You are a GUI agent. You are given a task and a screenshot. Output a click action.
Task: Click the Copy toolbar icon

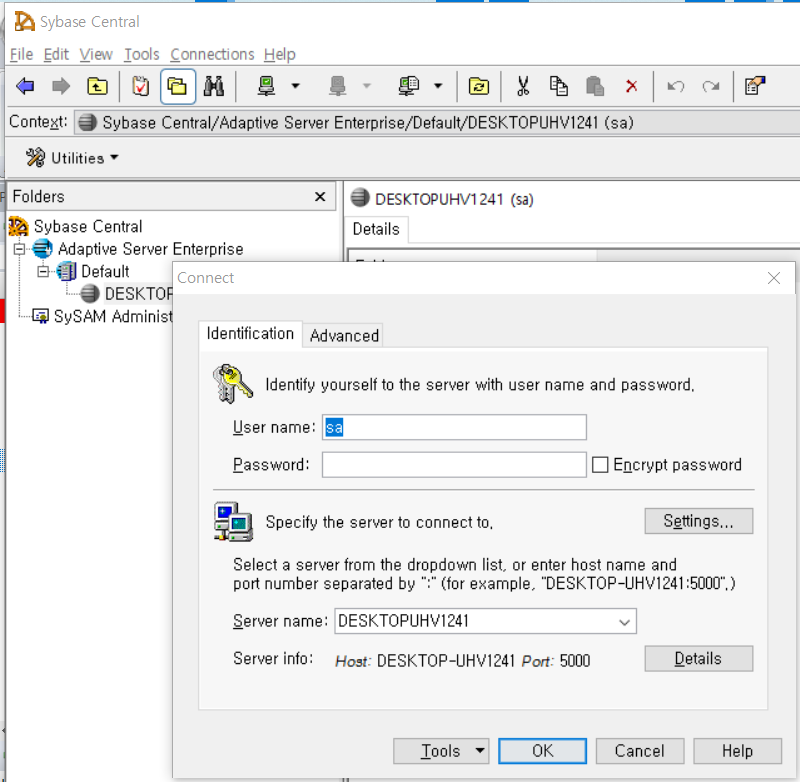[559, 86]
